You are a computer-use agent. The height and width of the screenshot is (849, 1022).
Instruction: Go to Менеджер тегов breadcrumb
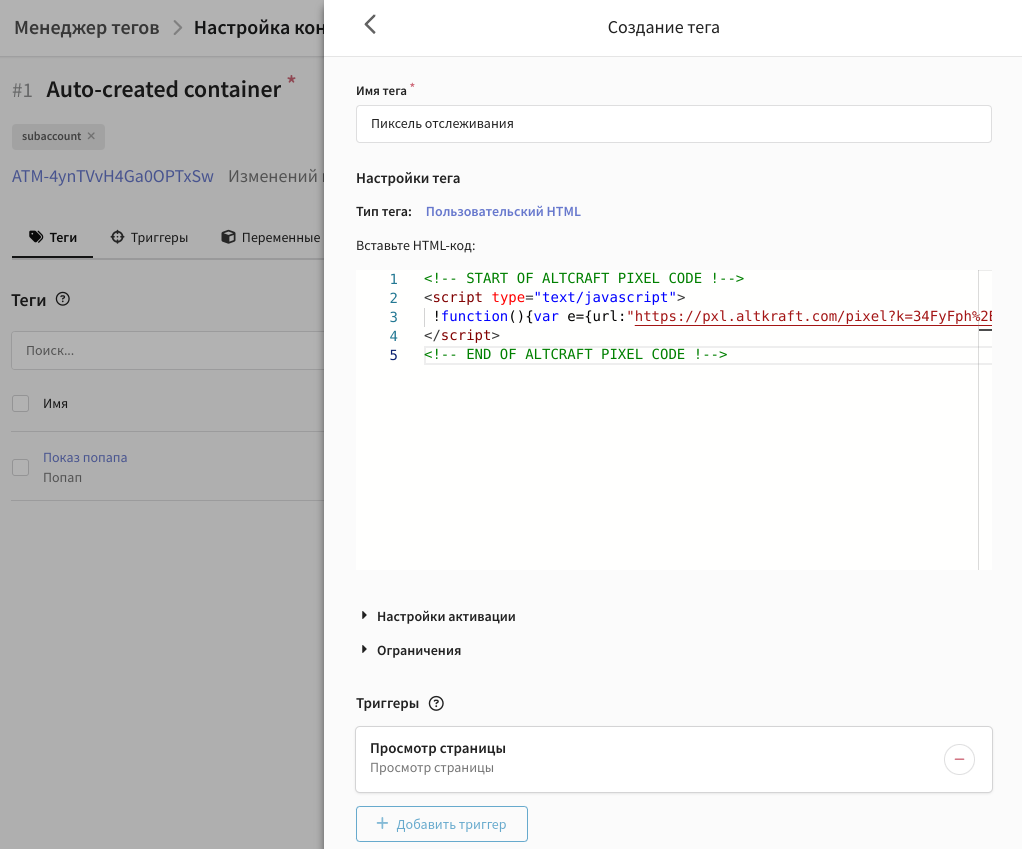(87, 27)
